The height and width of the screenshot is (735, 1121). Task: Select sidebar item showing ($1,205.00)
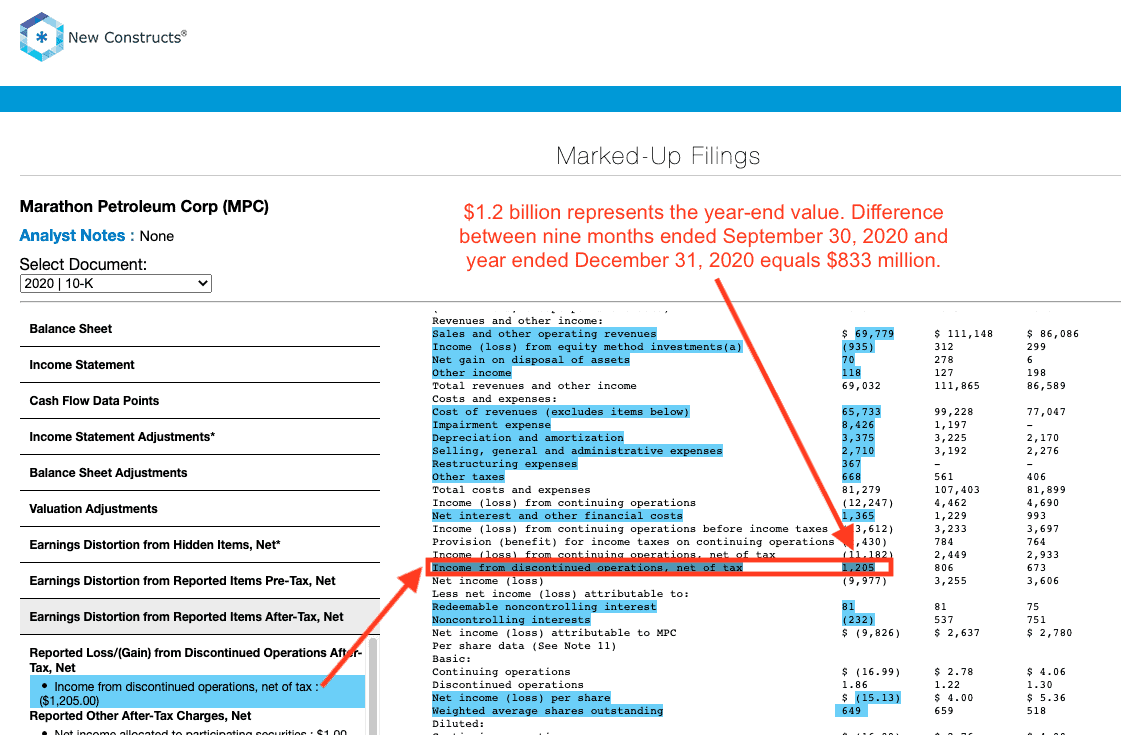[197, 693]
